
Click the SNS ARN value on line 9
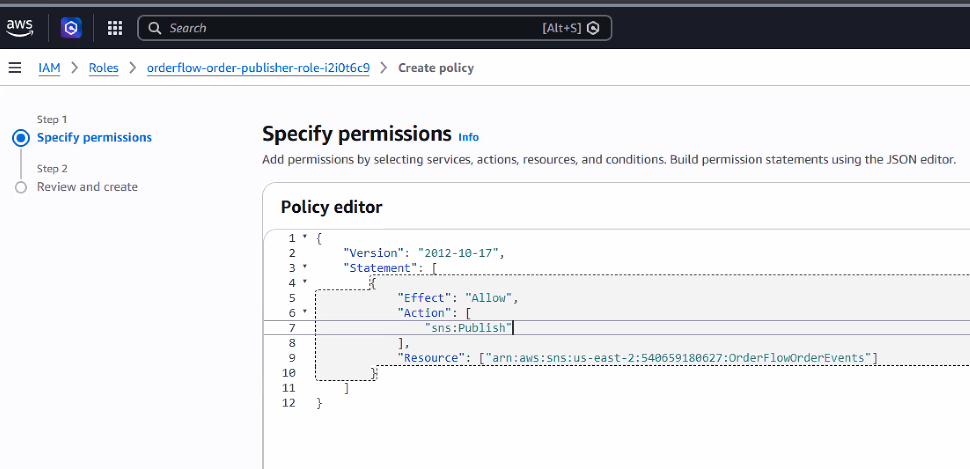677,358
